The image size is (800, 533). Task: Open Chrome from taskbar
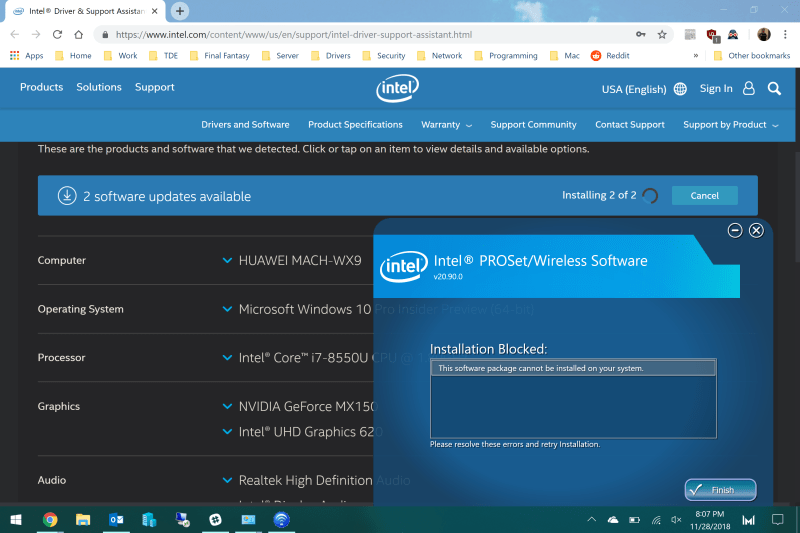(x=50, y=519)
